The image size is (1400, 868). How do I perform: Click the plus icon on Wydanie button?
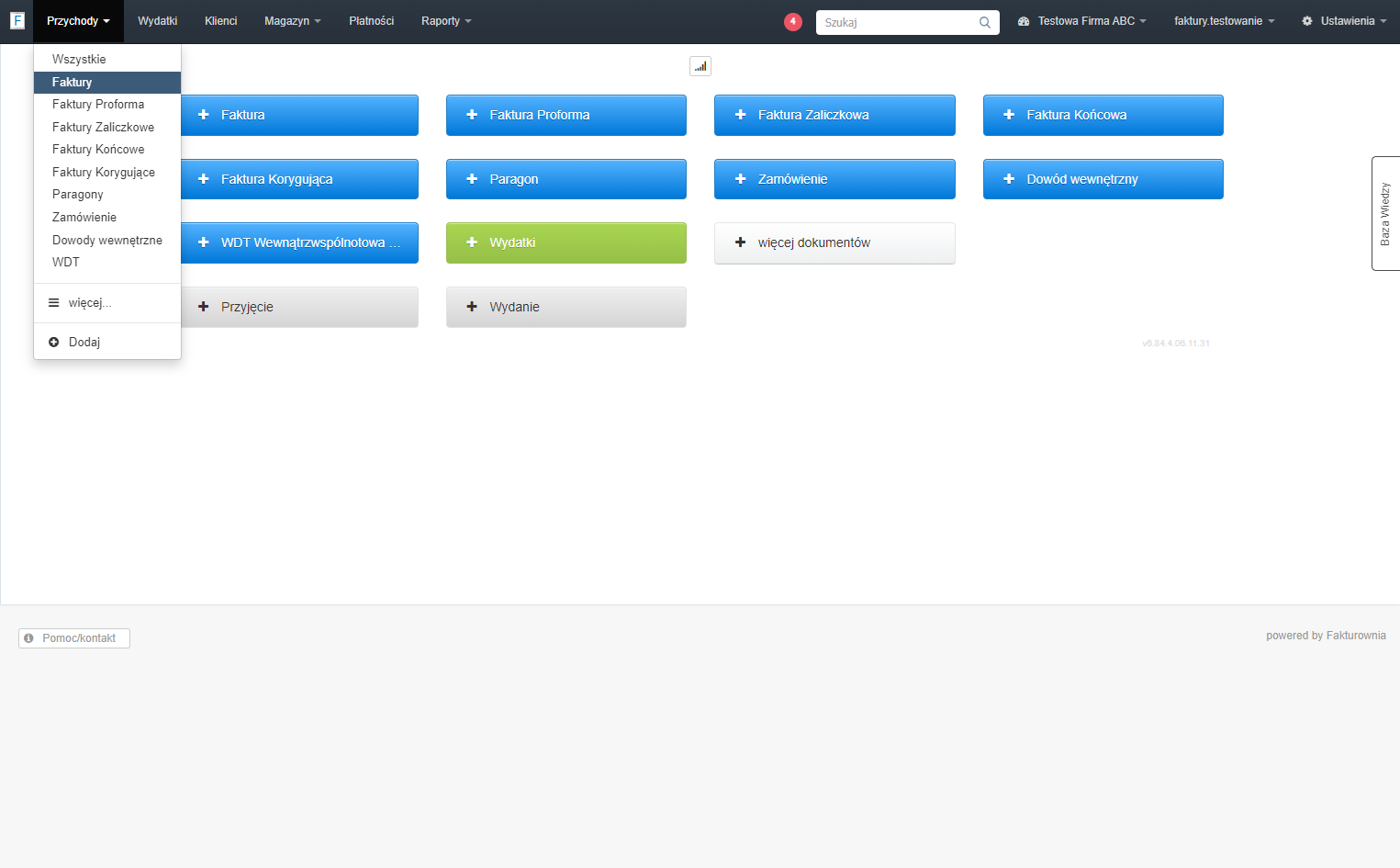(472, 307)
